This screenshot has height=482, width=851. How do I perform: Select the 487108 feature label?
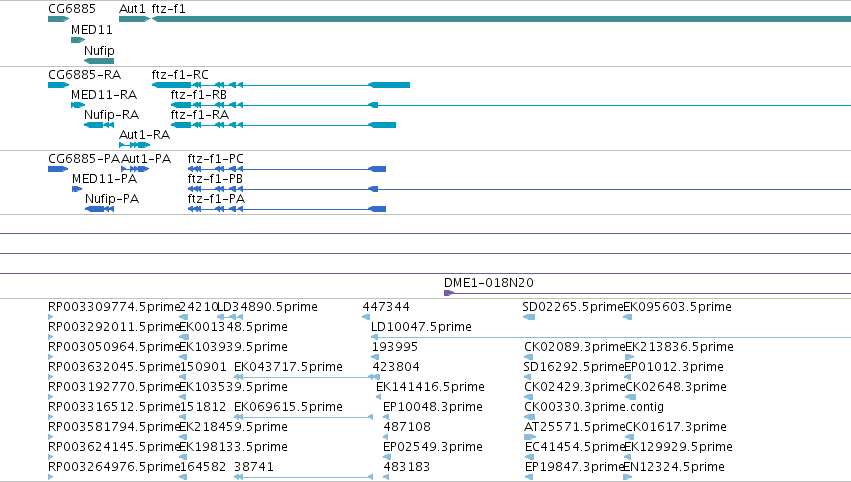(407, 428)
